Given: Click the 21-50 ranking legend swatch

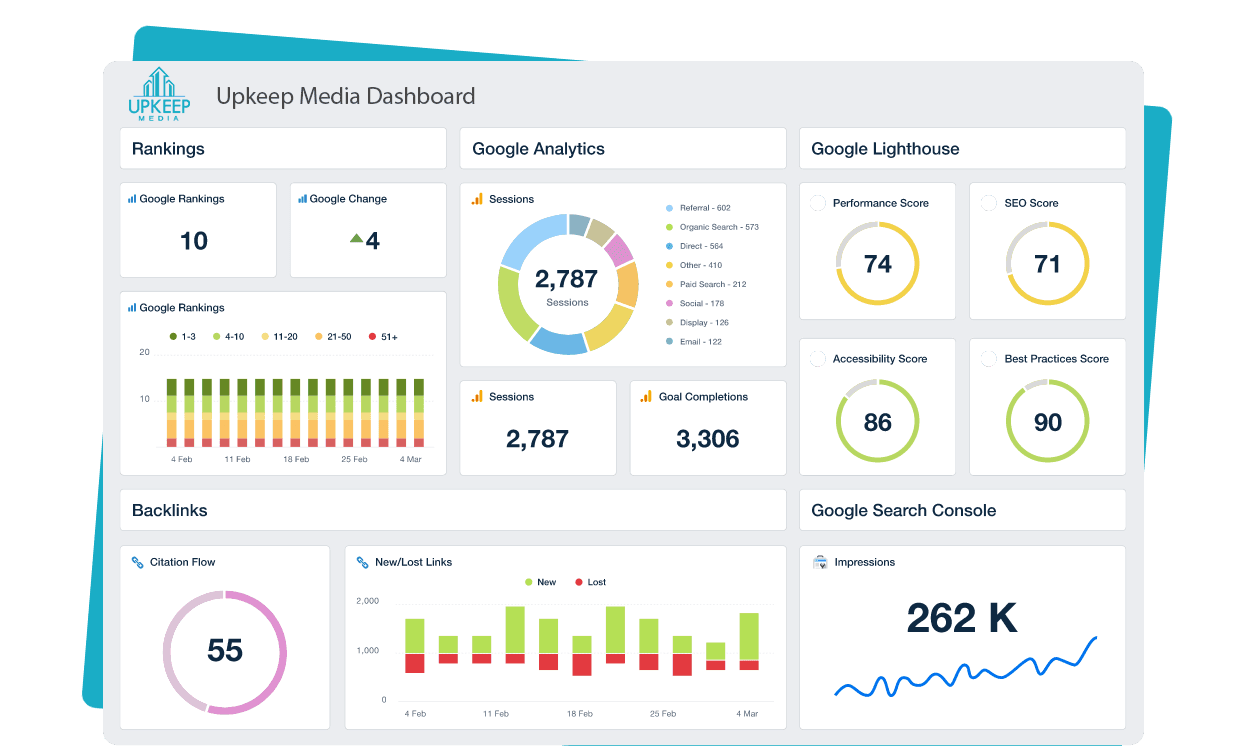Looking at the screenshot, I should [x=319, y=337].
